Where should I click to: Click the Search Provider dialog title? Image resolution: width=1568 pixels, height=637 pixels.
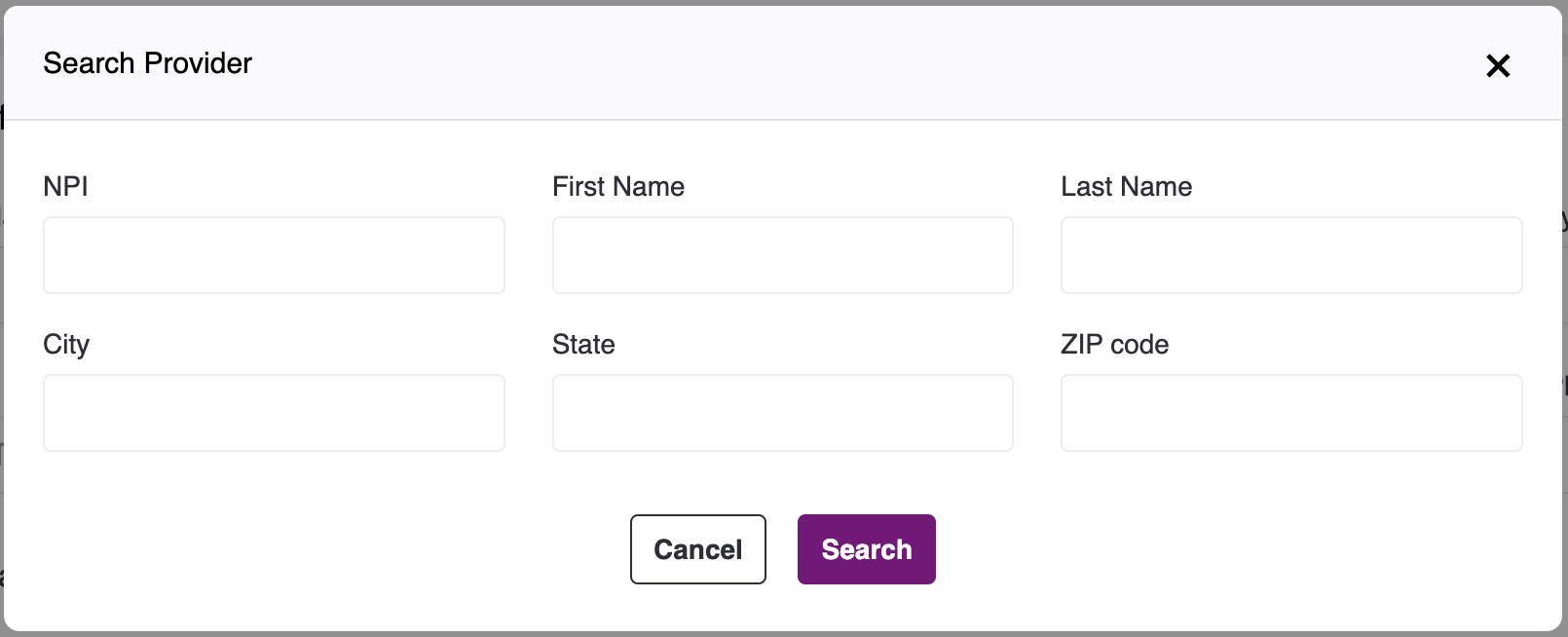147,63
